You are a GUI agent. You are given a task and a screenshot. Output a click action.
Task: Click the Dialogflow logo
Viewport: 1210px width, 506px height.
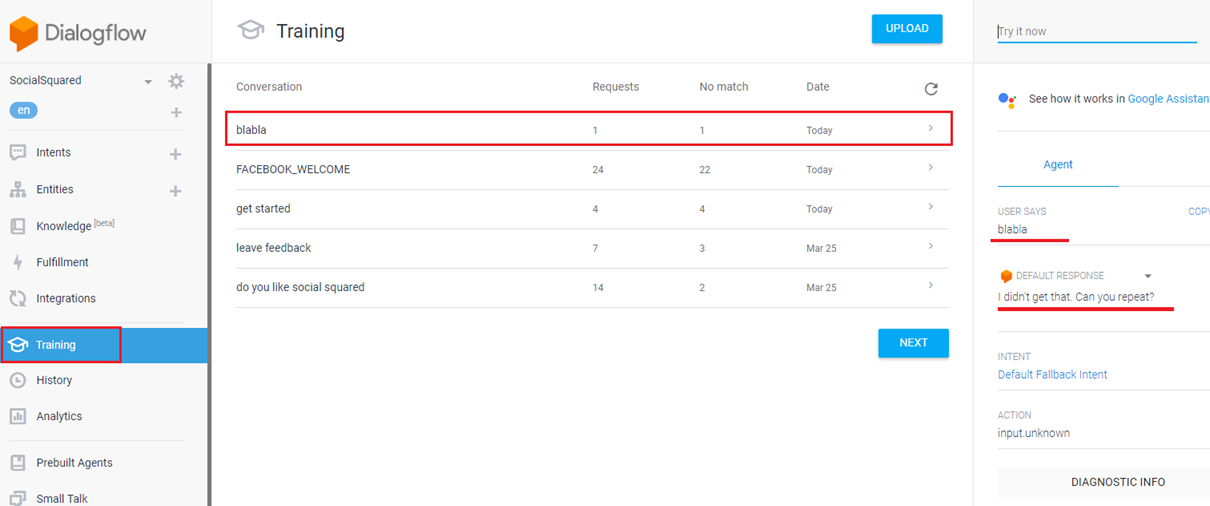pyautogui.click(x=78, y=33)
